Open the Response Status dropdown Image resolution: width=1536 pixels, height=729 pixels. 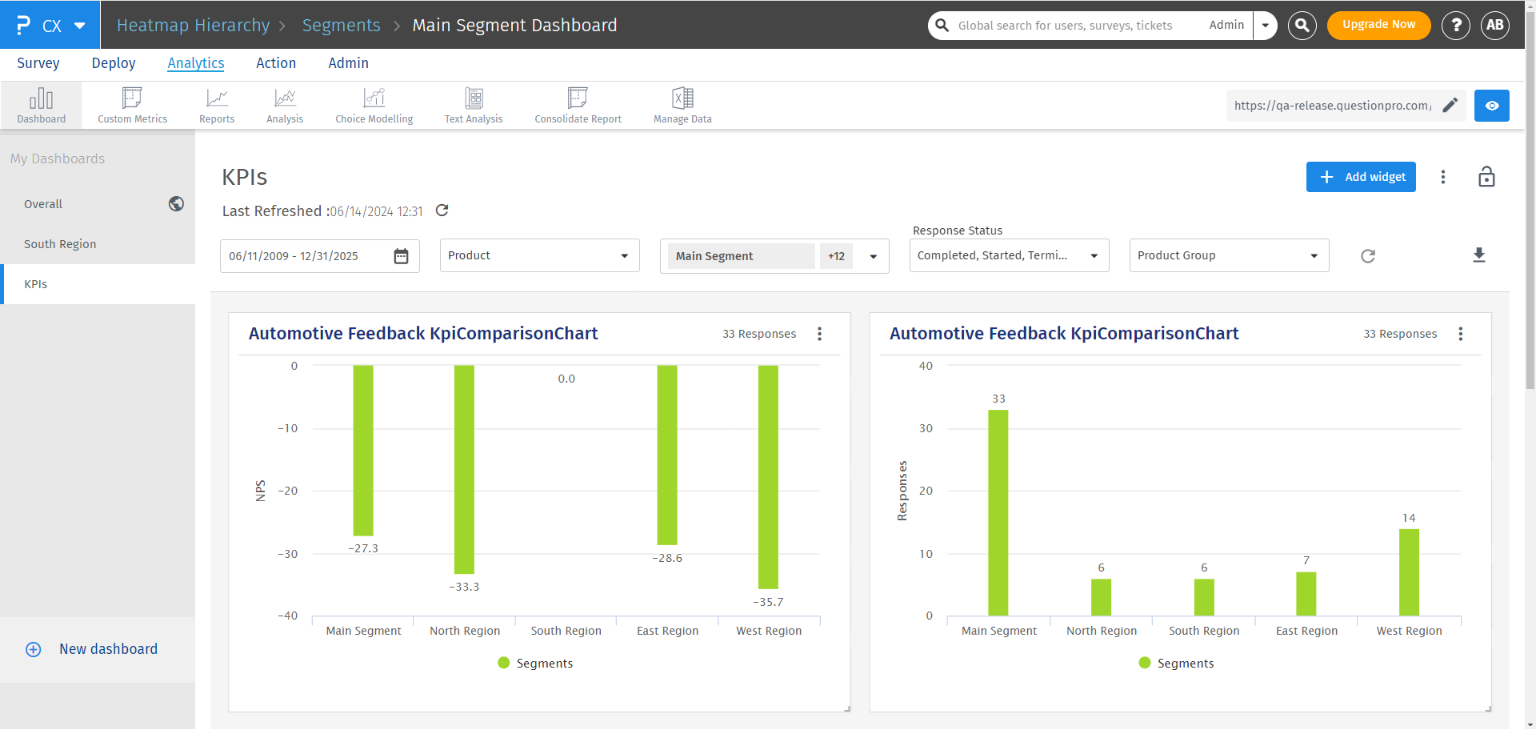(x=1009, y=256)
